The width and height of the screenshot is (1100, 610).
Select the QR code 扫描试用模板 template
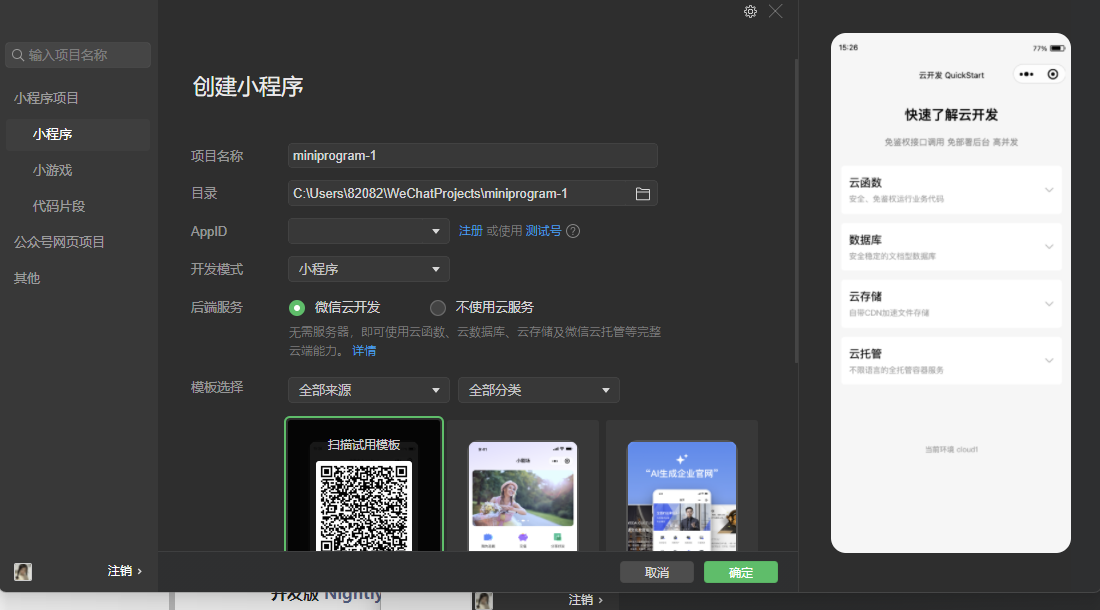coord(364,485)
